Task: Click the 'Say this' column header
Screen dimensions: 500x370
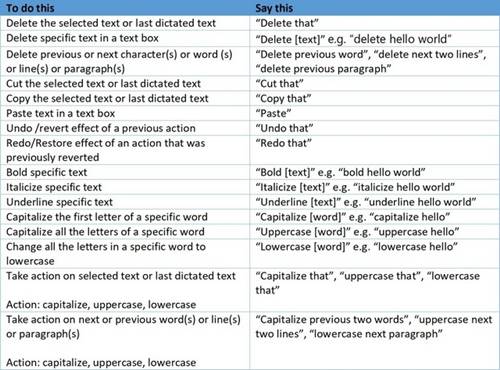Action: click(x=375, y=8)
